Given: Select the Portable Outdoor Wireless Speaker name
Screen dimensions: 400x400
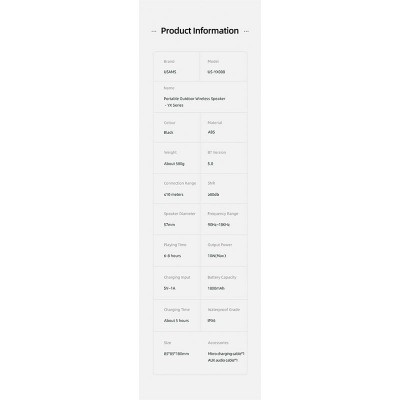Looking at the screenshot, I should click(x=194, y=102).
